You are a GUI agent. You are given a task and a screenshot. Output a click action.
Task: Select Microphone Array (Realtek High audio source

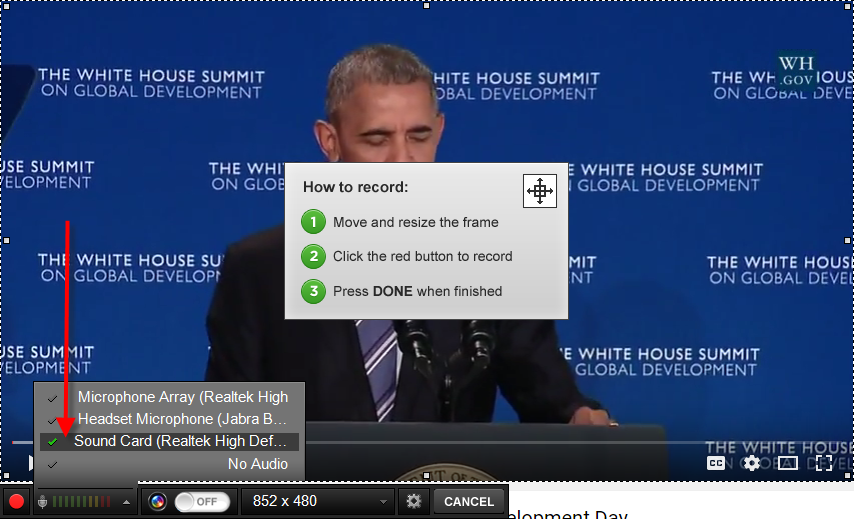[x=169, y=397]
